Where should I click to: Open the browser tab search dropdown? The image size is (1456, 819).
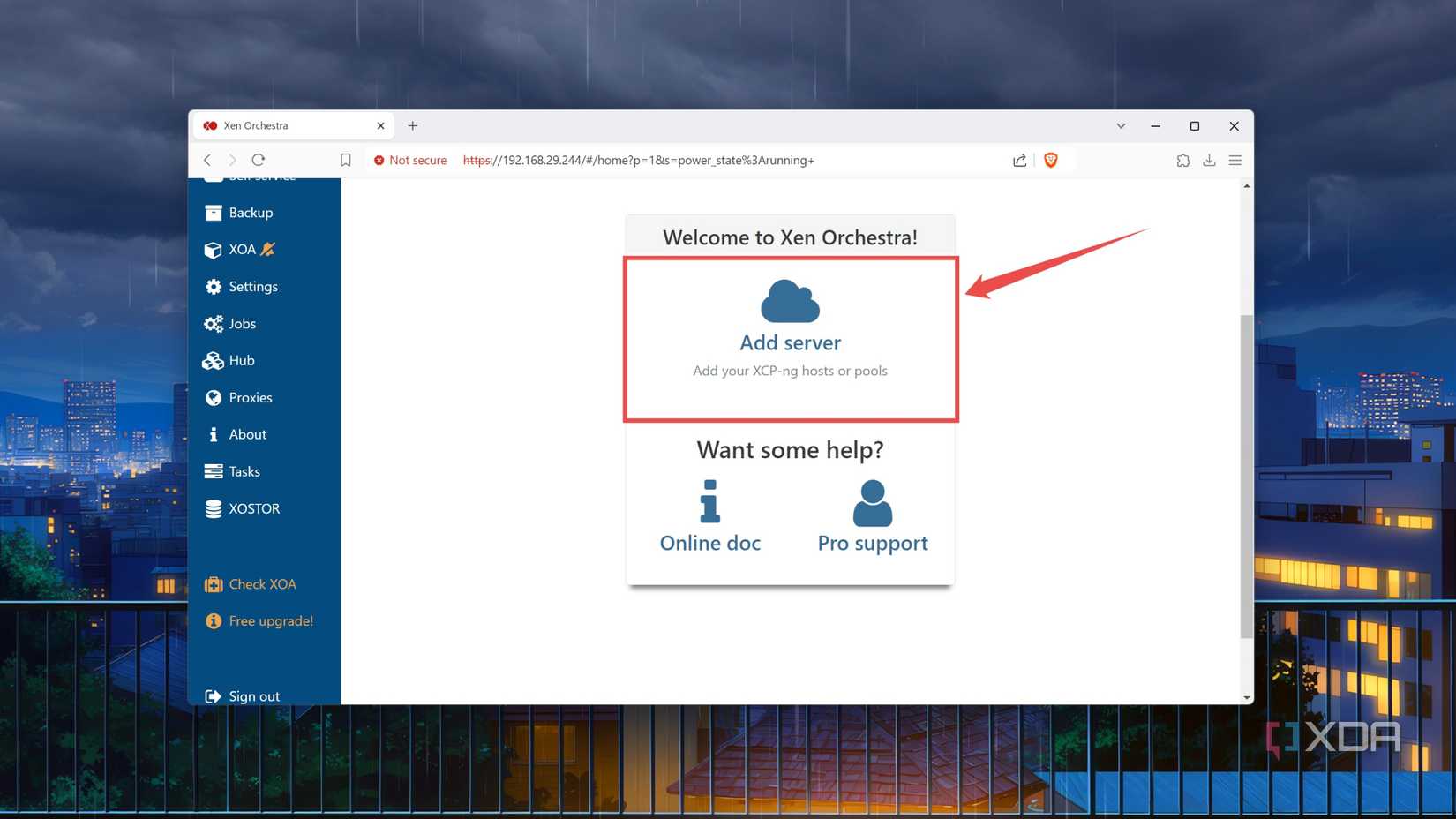1121,125
